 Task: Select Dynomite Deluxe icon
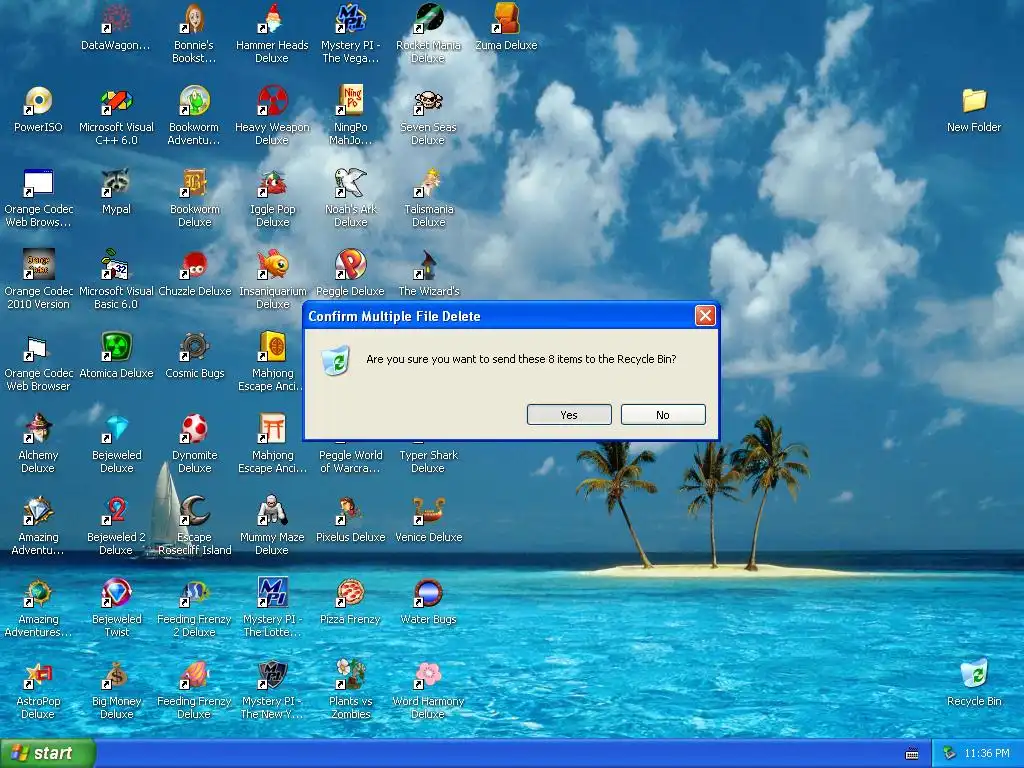(x=195, y=444)
